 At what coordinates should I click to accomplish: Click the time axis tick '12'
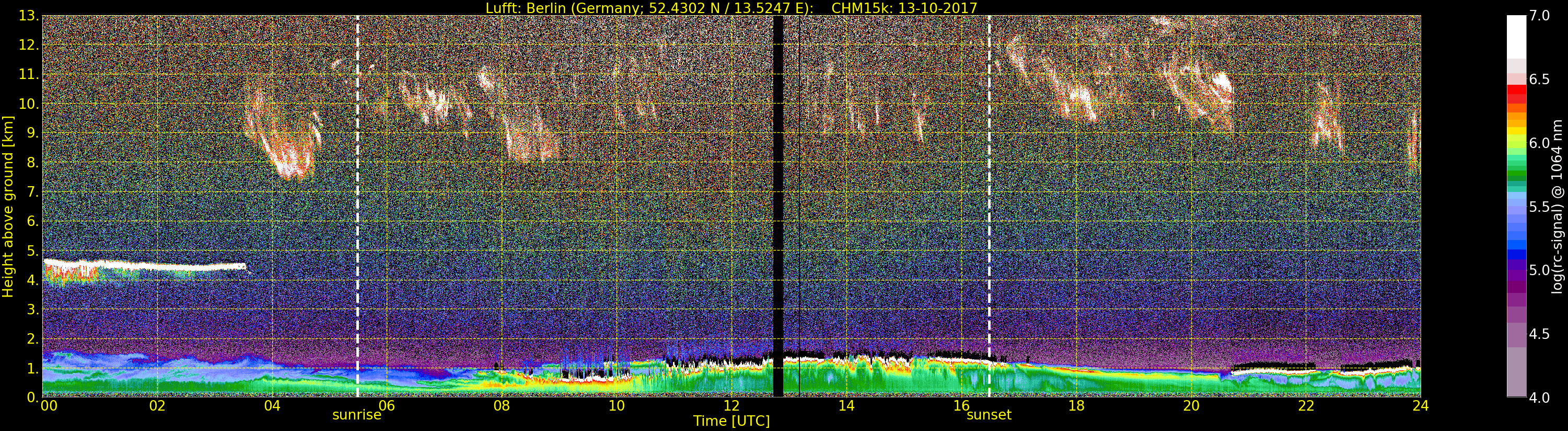731,405
